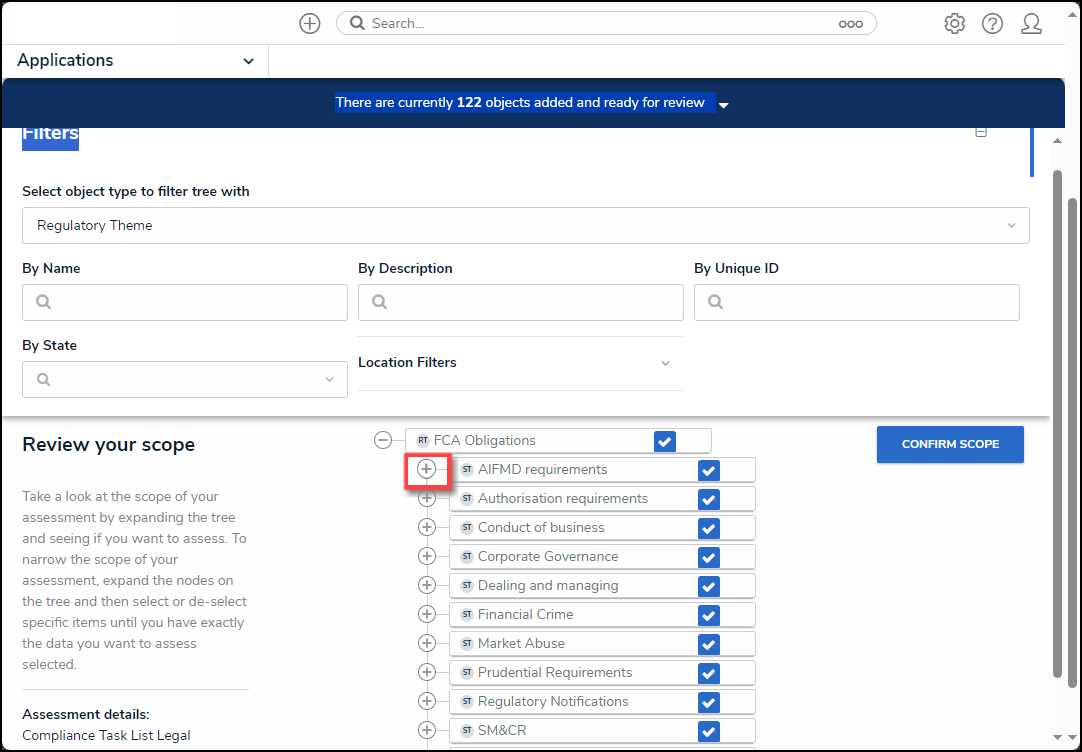
Task: Expand the AIFMD requirements node
Action: click(x=427, y=469)
